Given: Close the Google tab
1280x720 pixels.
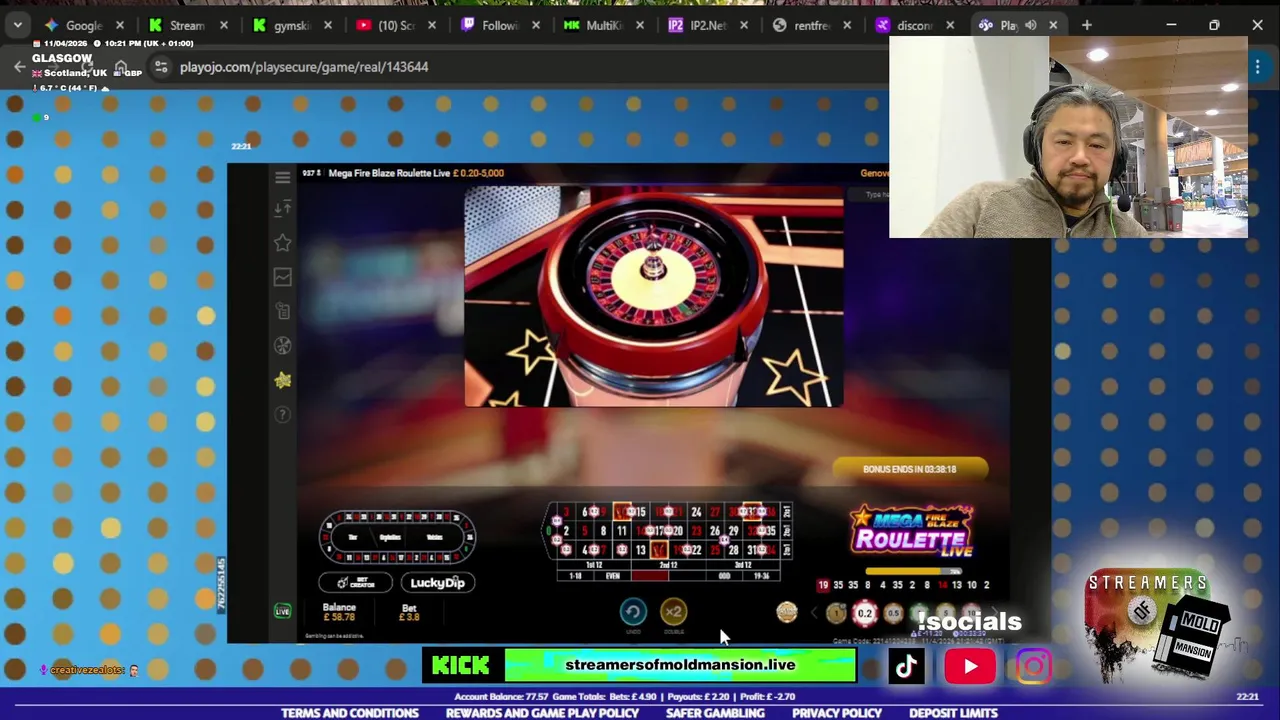Looking at the screenshot, I should click(120, 25).
